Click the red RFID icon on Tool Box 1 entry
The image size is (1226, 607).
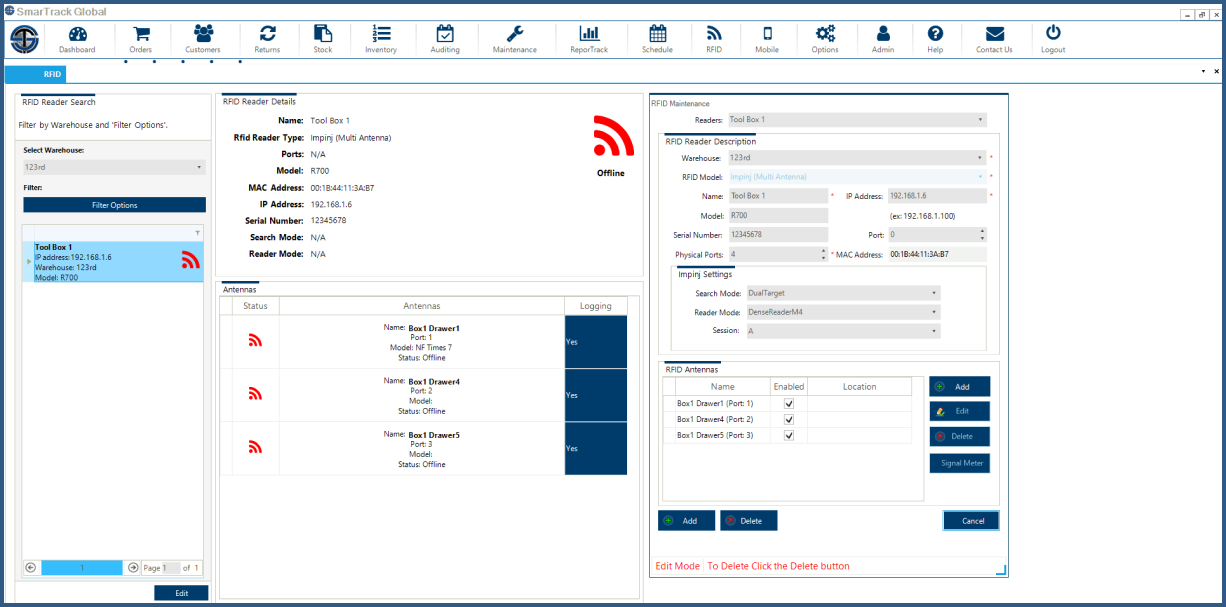pos(191,260)
